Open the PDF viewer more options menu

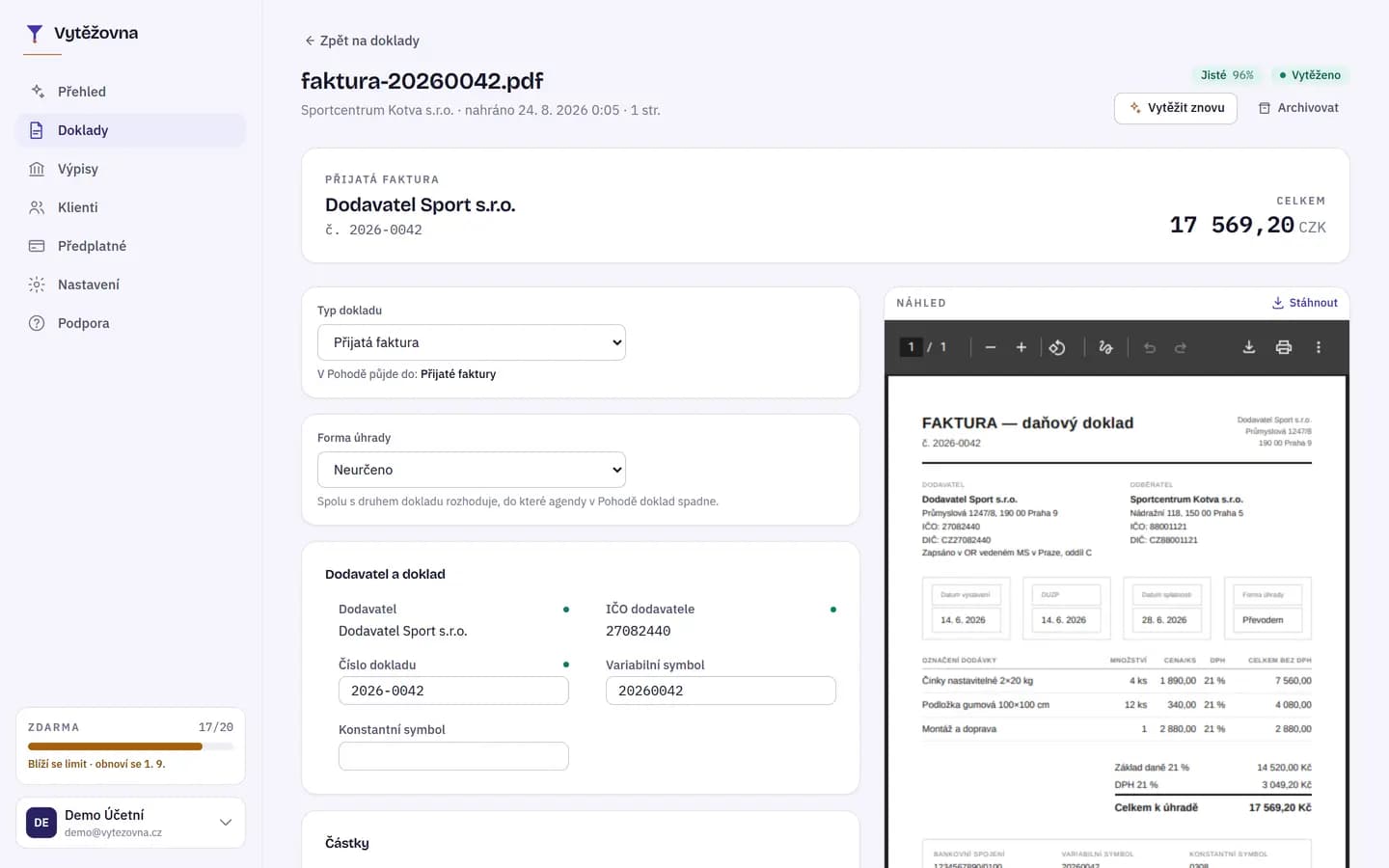click(1318, 347)
